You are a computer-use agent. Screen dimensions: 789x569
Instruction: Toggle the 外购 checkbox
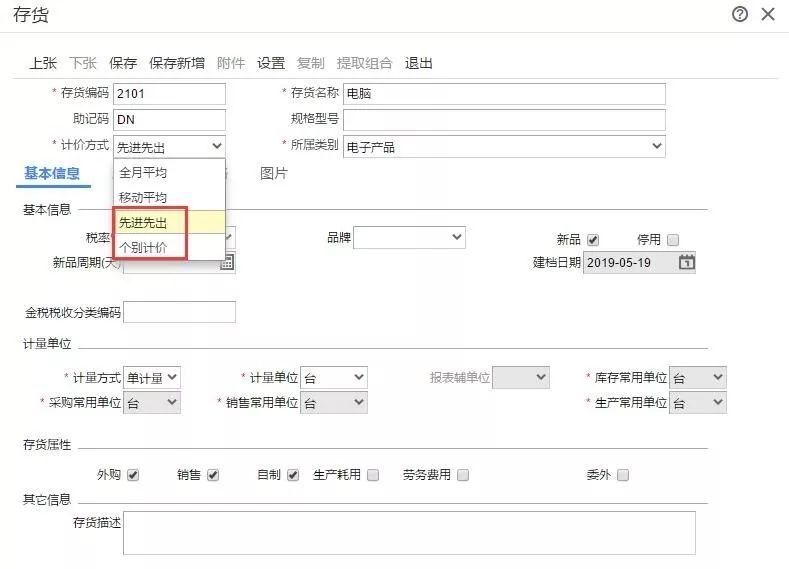133,475
